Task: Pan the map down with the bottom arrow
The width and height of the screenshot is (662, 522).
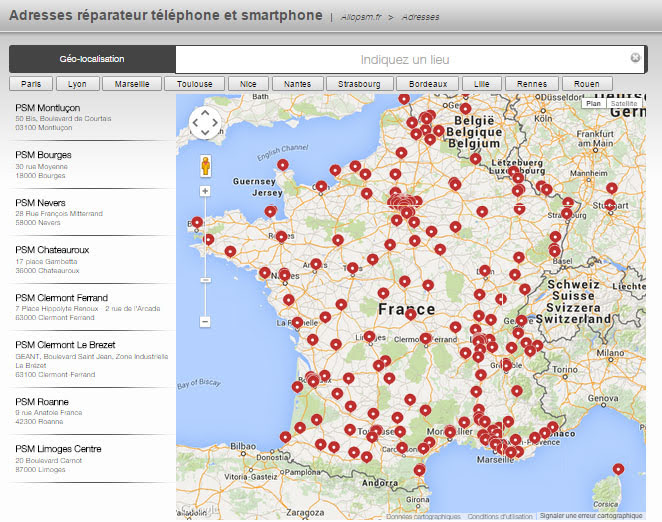Action: (205, 132)
